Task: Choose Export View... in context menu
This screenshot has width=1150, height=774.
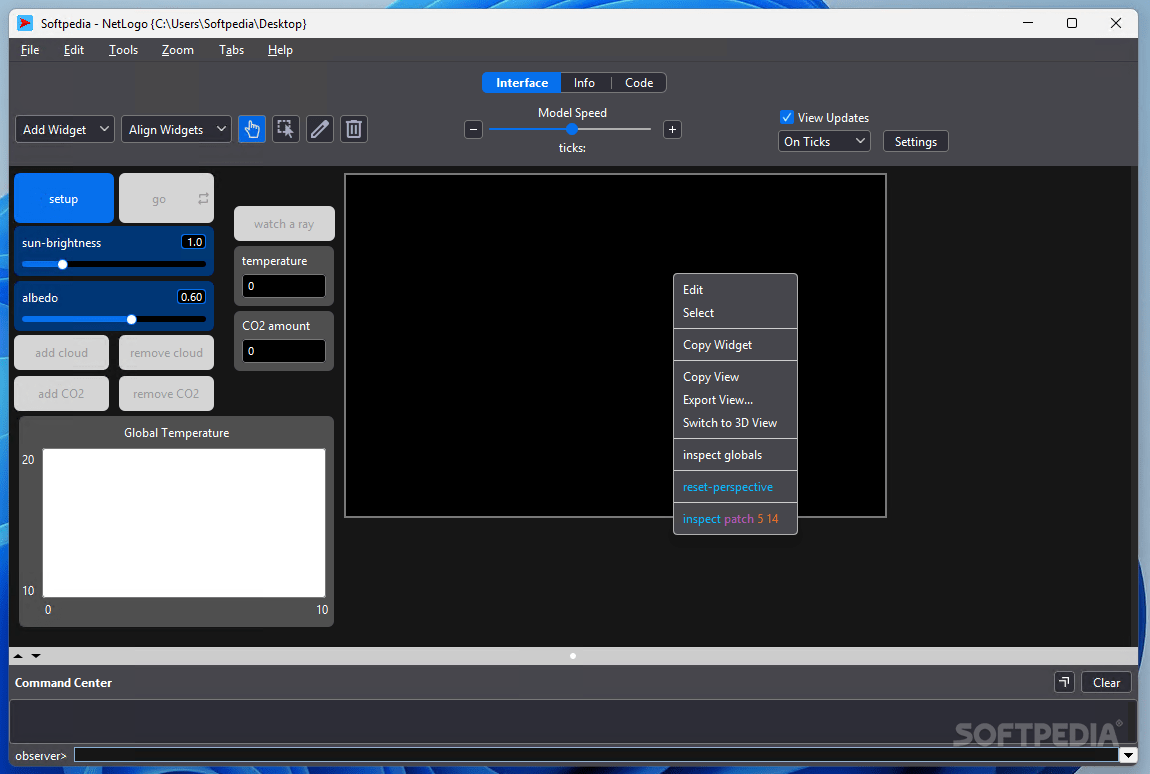Action: [735, 400]
